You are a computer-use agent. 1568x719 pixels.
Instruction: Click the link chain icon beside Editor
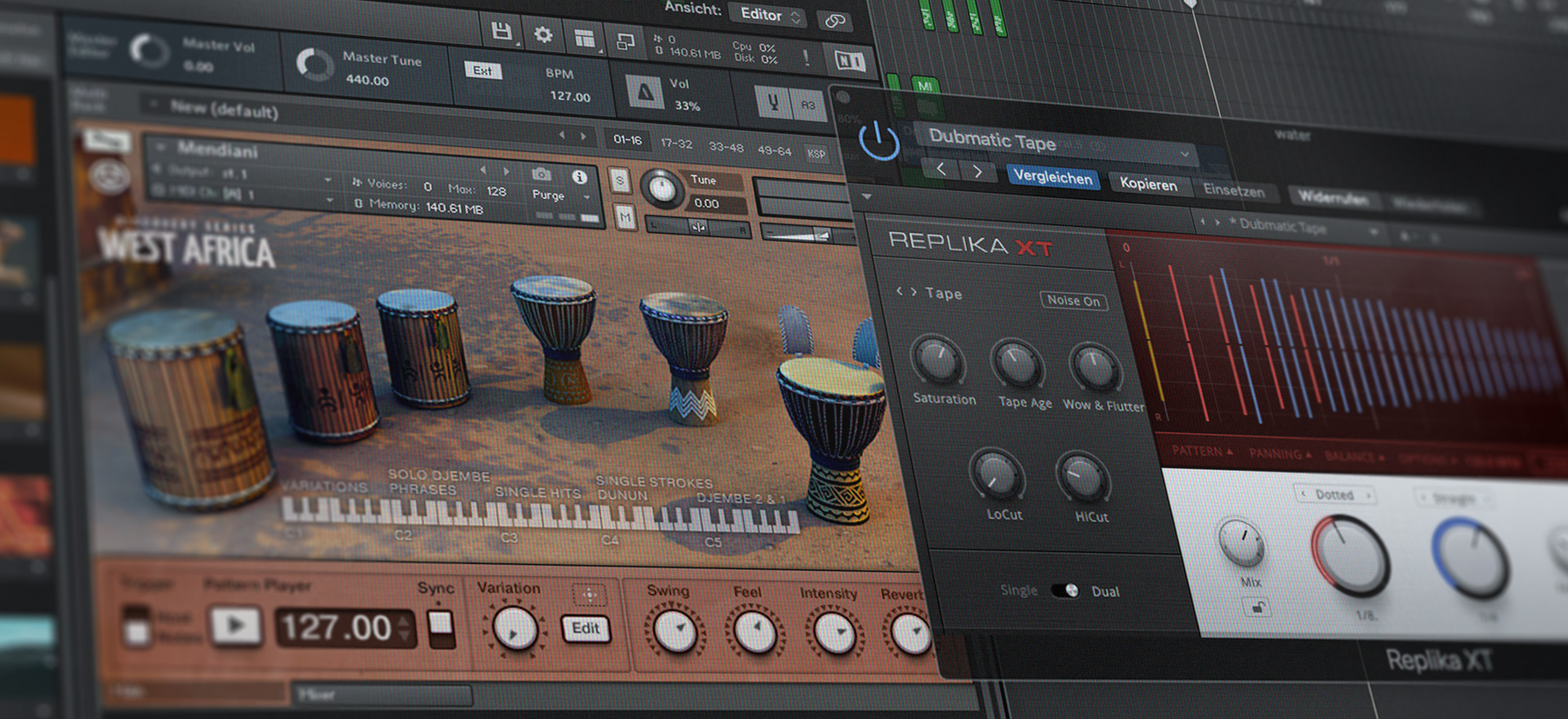click(x=835, y=20)
